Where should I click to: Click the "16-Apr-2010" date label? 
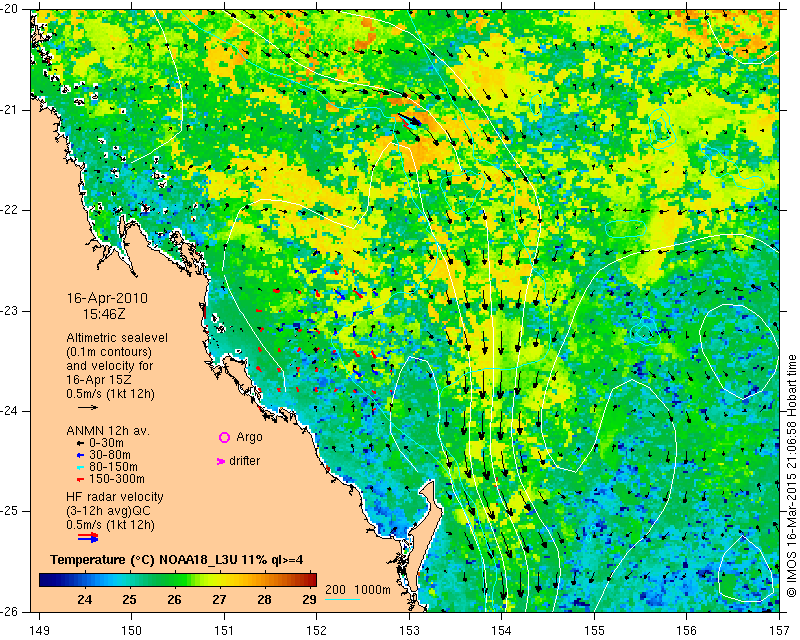(x=107, y=298)
